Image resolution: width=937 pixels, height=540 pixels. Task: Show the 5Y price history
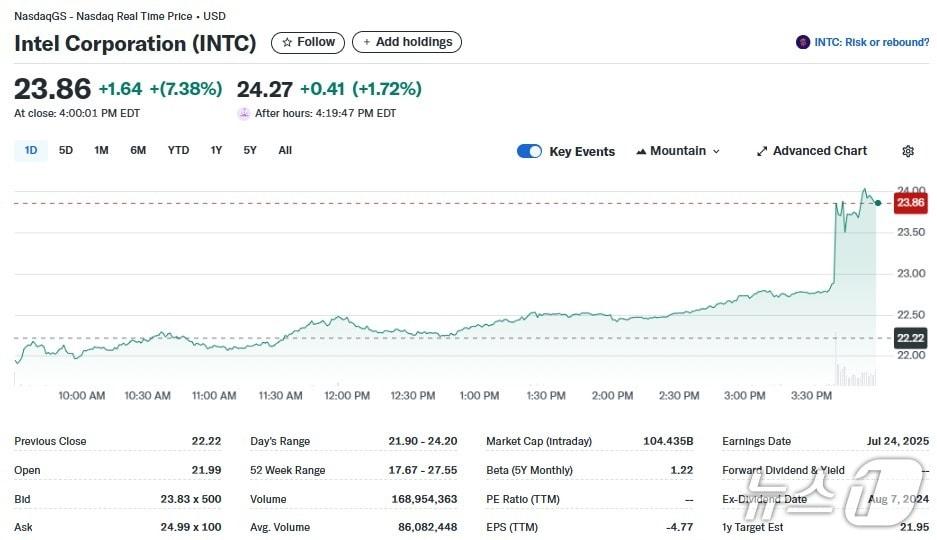(250, 150)
